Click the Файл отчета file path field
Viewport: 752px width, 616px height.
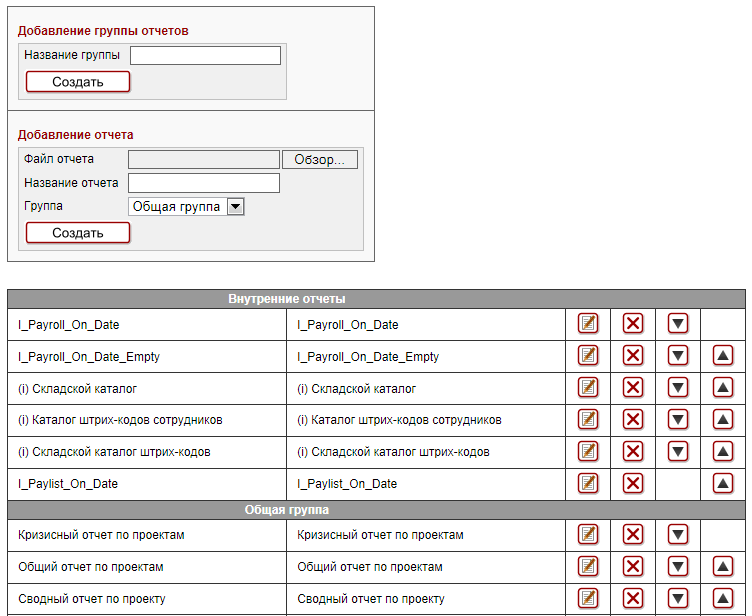click(204, 160)
